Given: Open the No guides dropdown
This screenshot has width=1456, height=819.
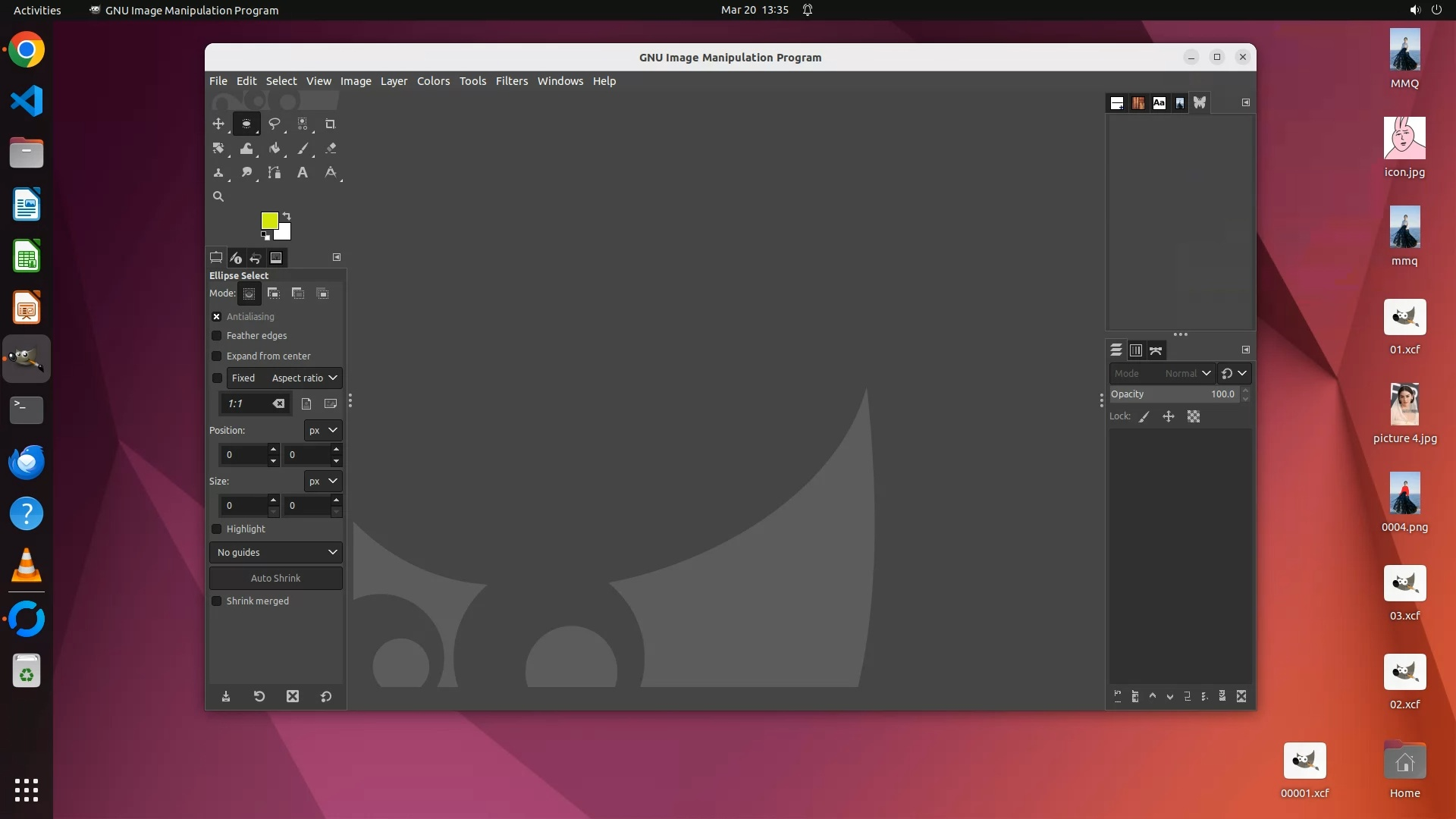Looking at the screenshot, I should tap(276, 553).
